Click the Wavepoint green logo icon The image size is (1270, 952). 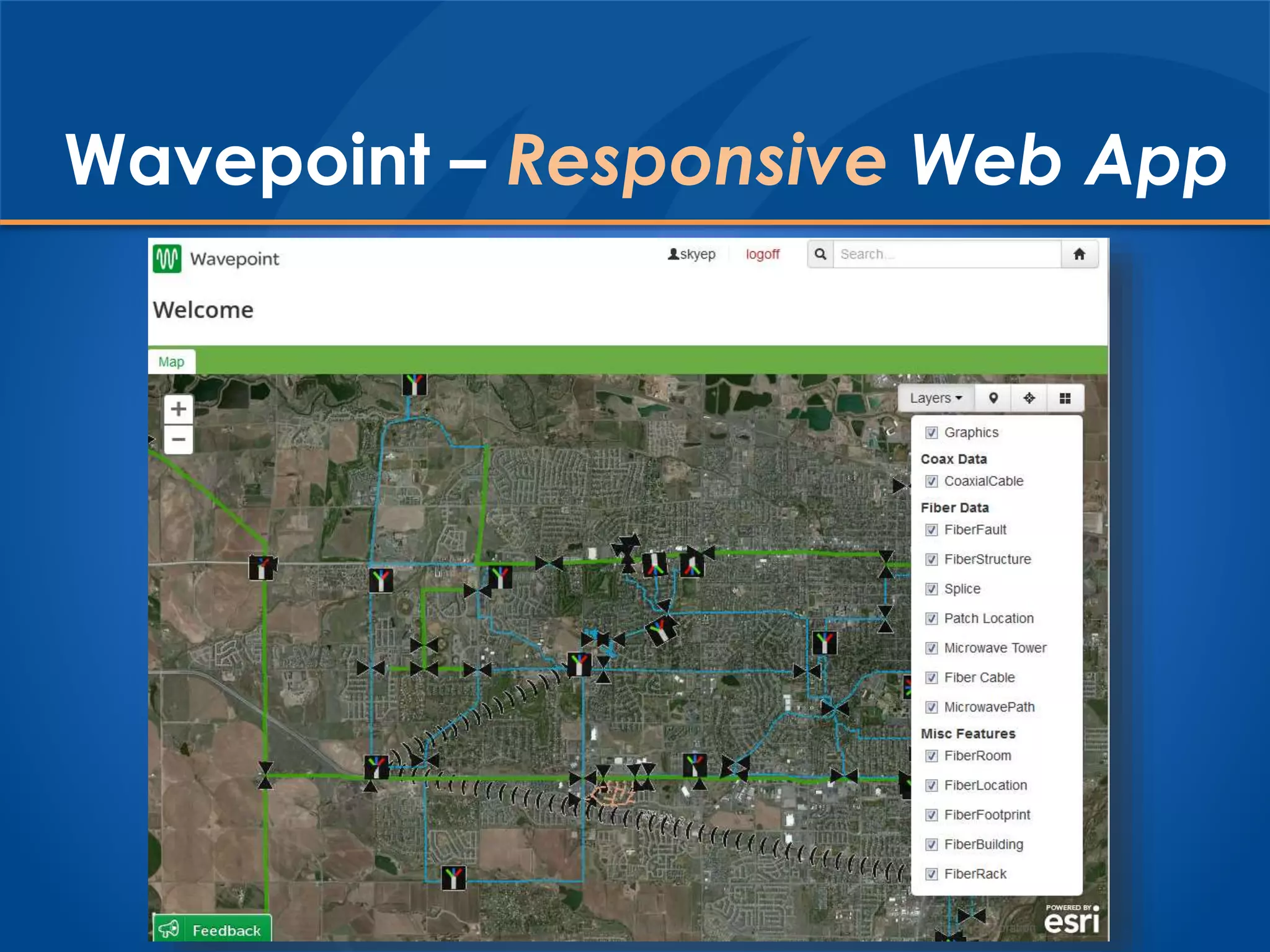click(x=167, y=258)
